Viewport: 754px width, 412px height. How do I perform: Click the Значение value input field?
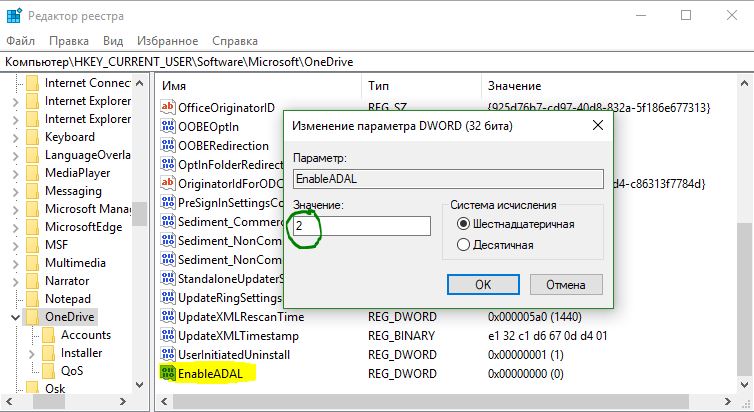(362, 225)
